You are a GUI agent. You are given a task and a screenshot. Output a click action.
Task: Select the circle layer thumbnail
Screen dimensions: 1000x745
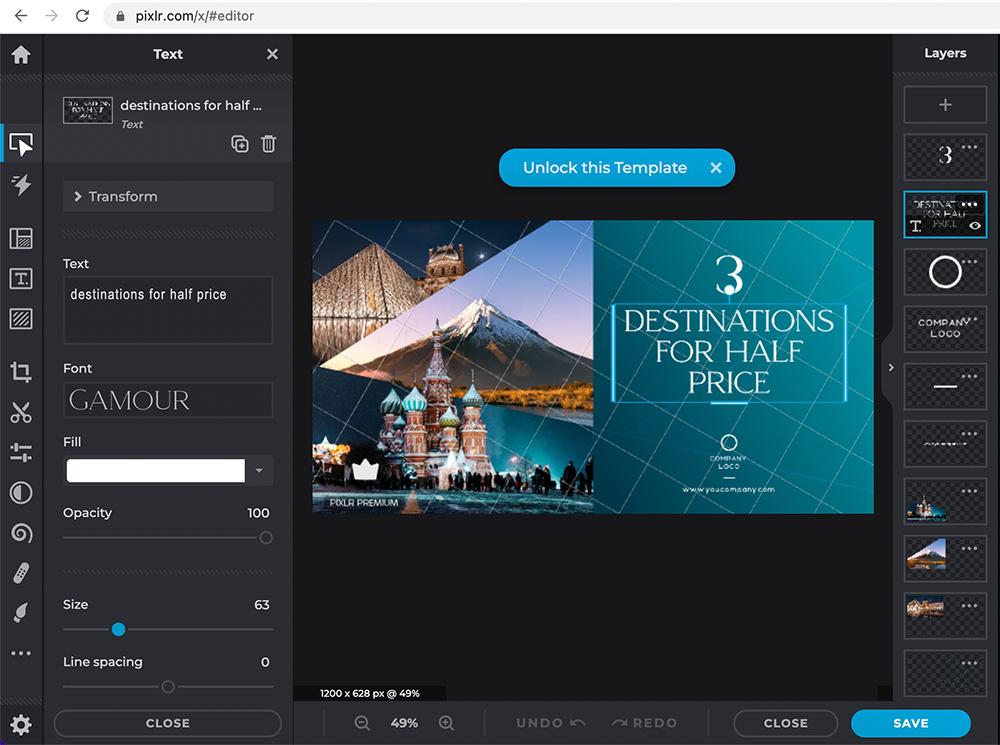pos(945,272)
